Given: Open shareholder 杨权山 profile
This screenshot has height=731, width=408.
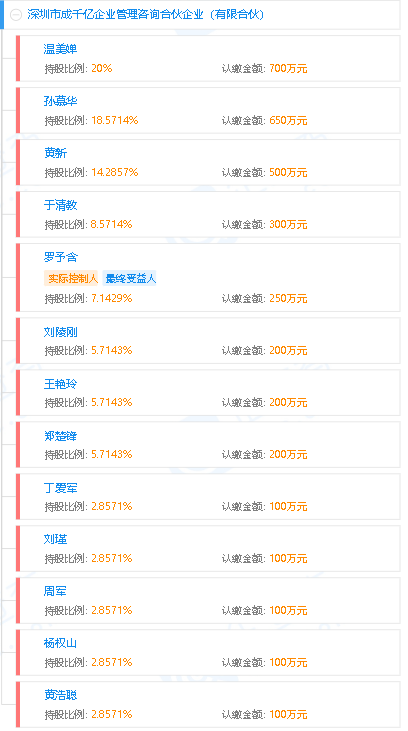Looking at the screenshot, I should [x=60, y=644].
